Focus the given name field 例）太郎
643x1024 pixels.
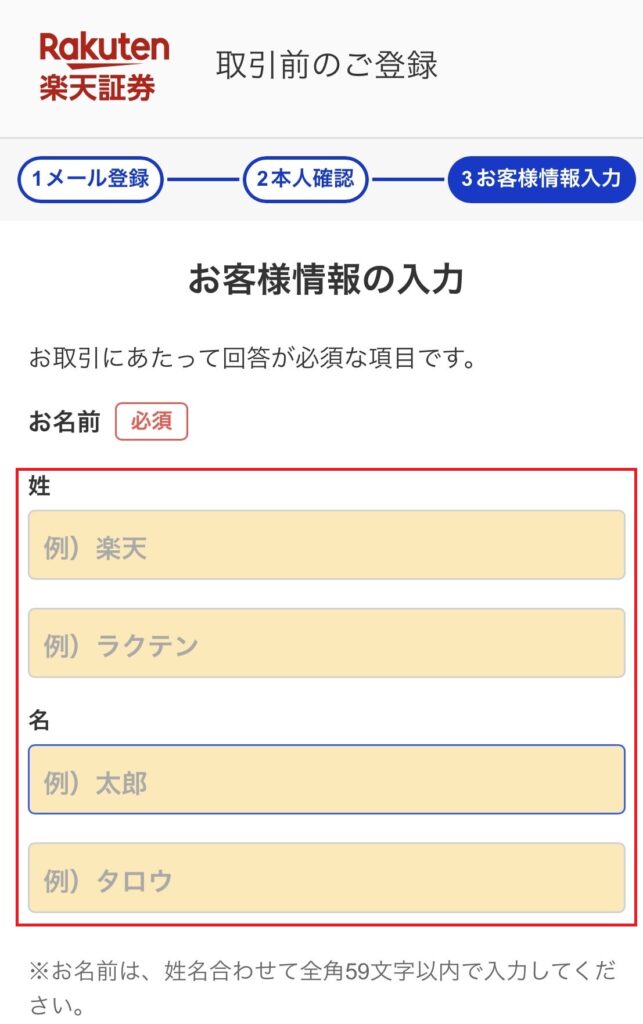[x=326, y=779]
